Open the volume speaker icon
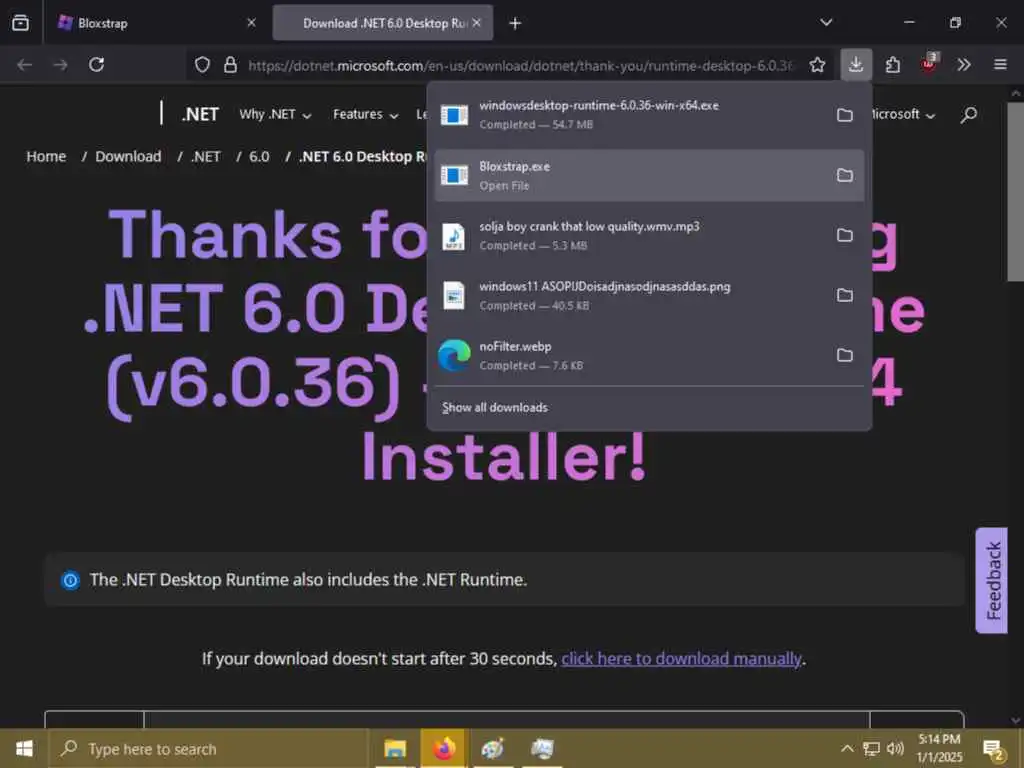The image size is (1024, 768). click(x=895, y=748)
